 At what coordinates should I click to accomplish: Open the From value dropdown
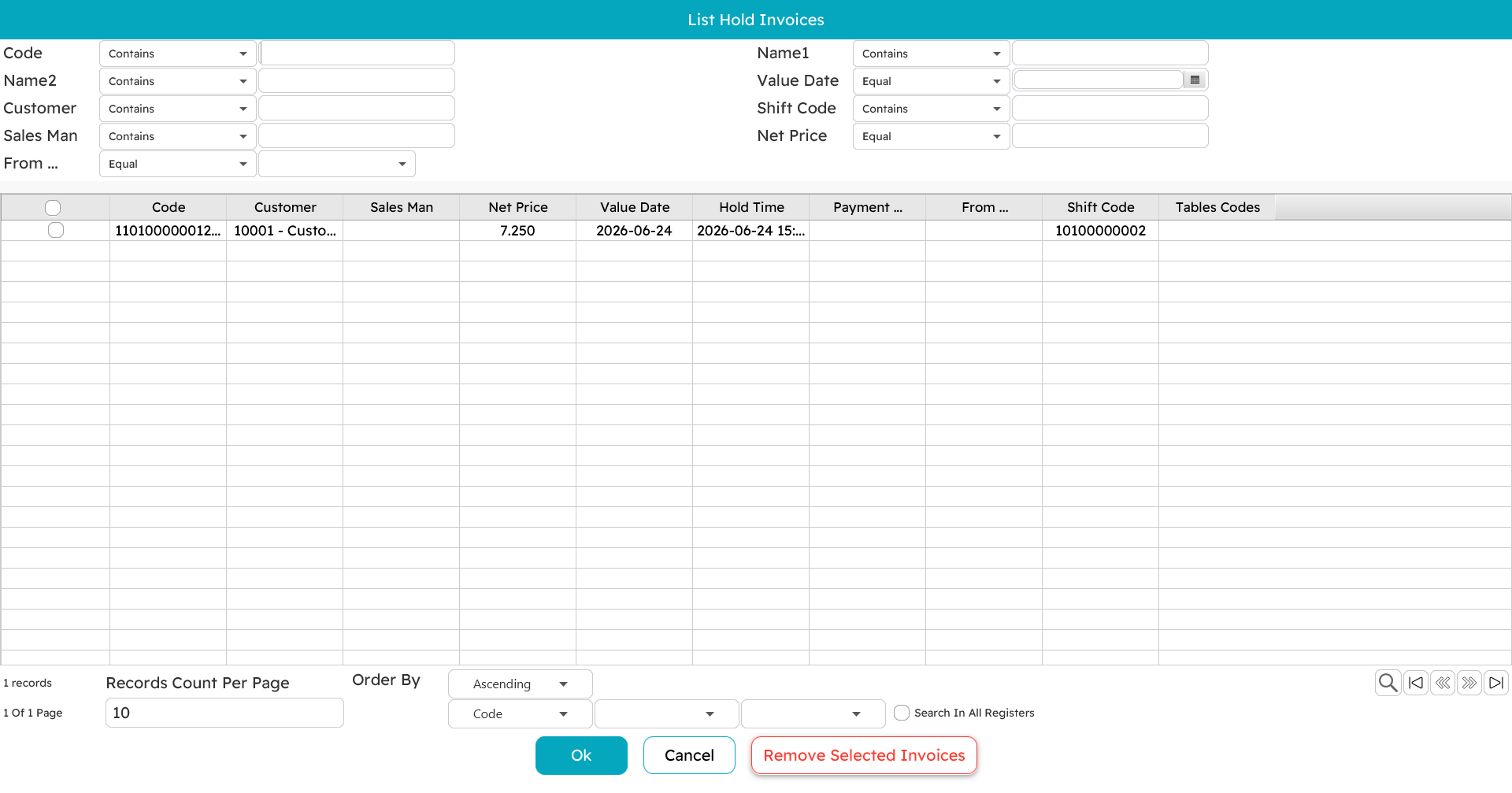tap(337, 164)
